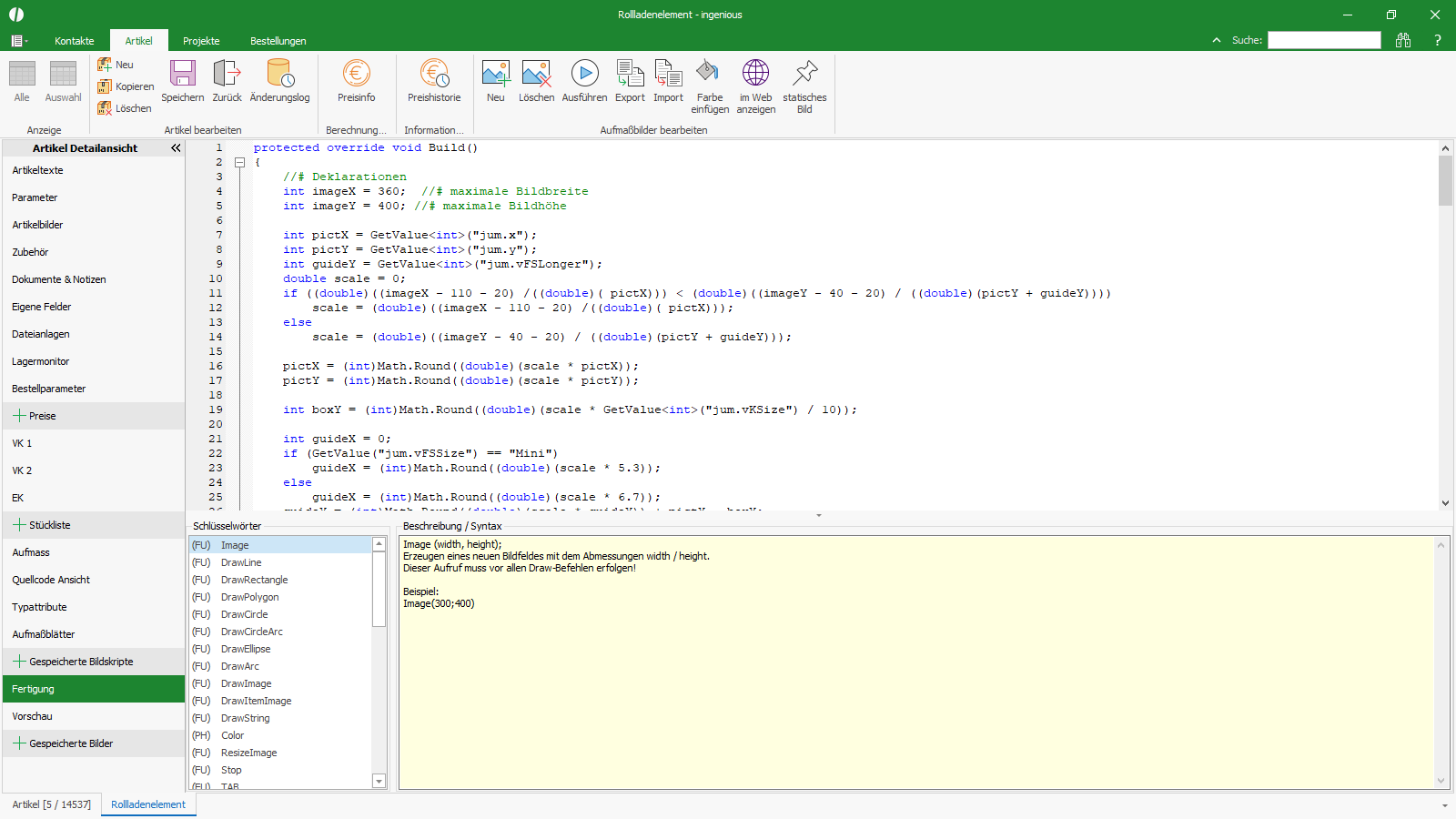1456x819 pixels.
Task: Create a new article with Neu
Action: pyautogui.click(x=116, y=65)
